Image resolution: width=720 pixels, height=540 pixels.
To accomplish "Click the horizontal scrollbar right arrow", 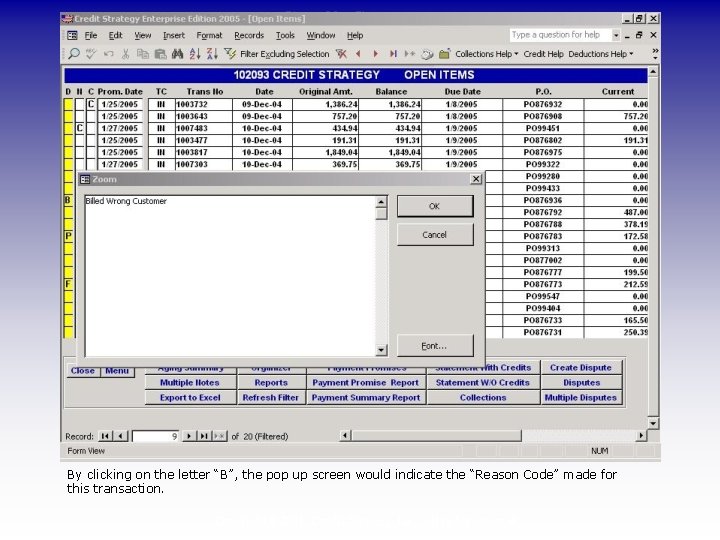I will pos(641,435).
